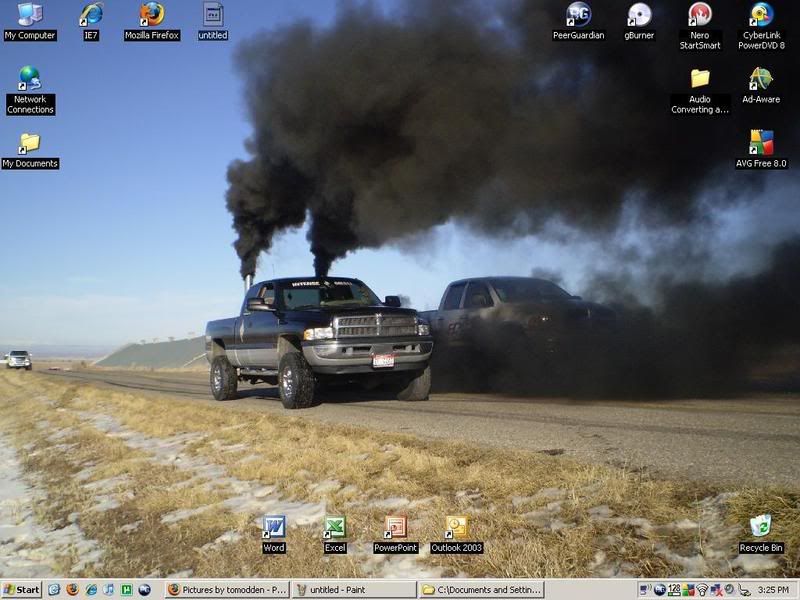Click the system clock showing 3:25 PM

click(x=772, y=590)
